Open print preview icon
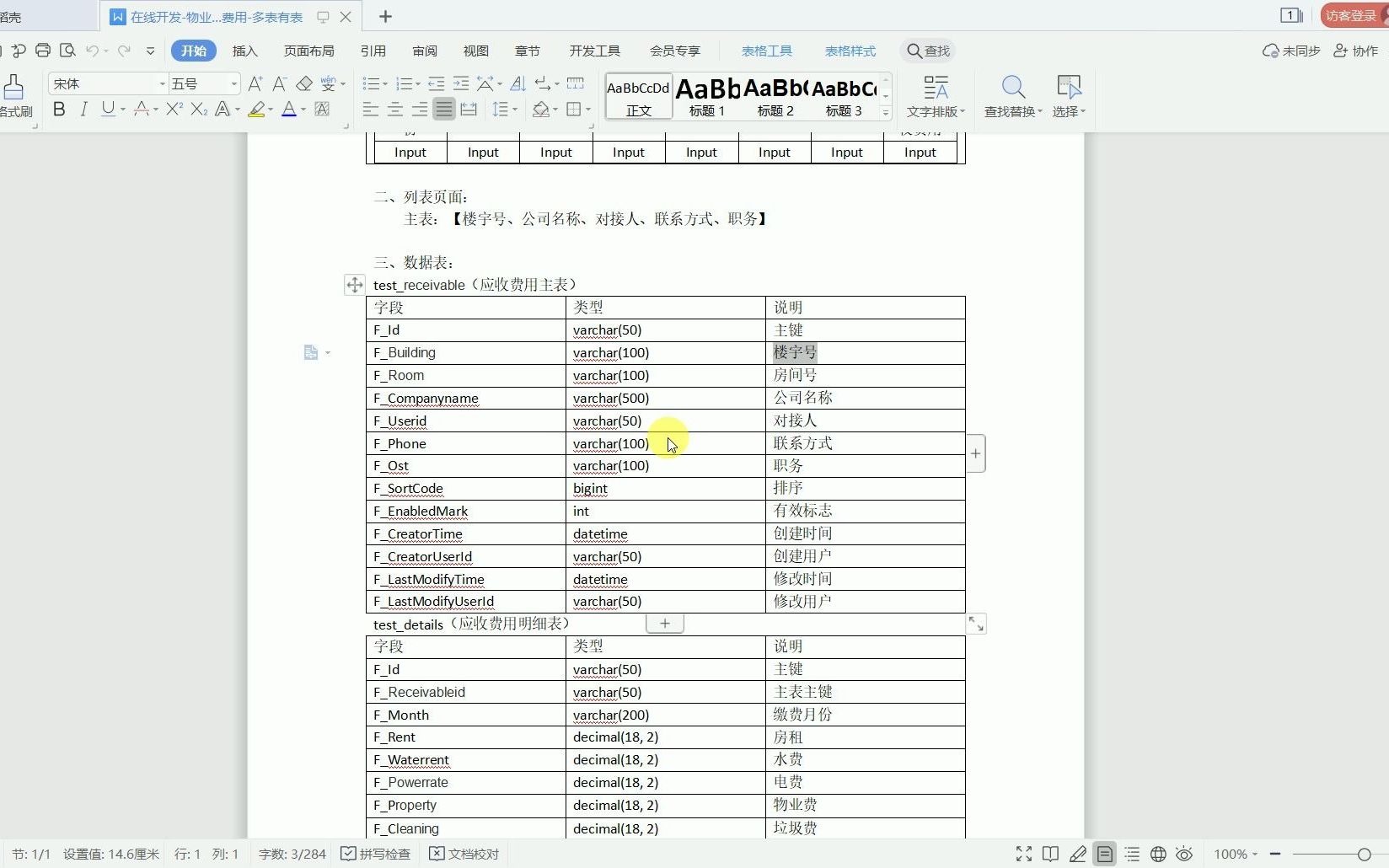The width and height of the screenshot is (1389, 868). [67, 51]
